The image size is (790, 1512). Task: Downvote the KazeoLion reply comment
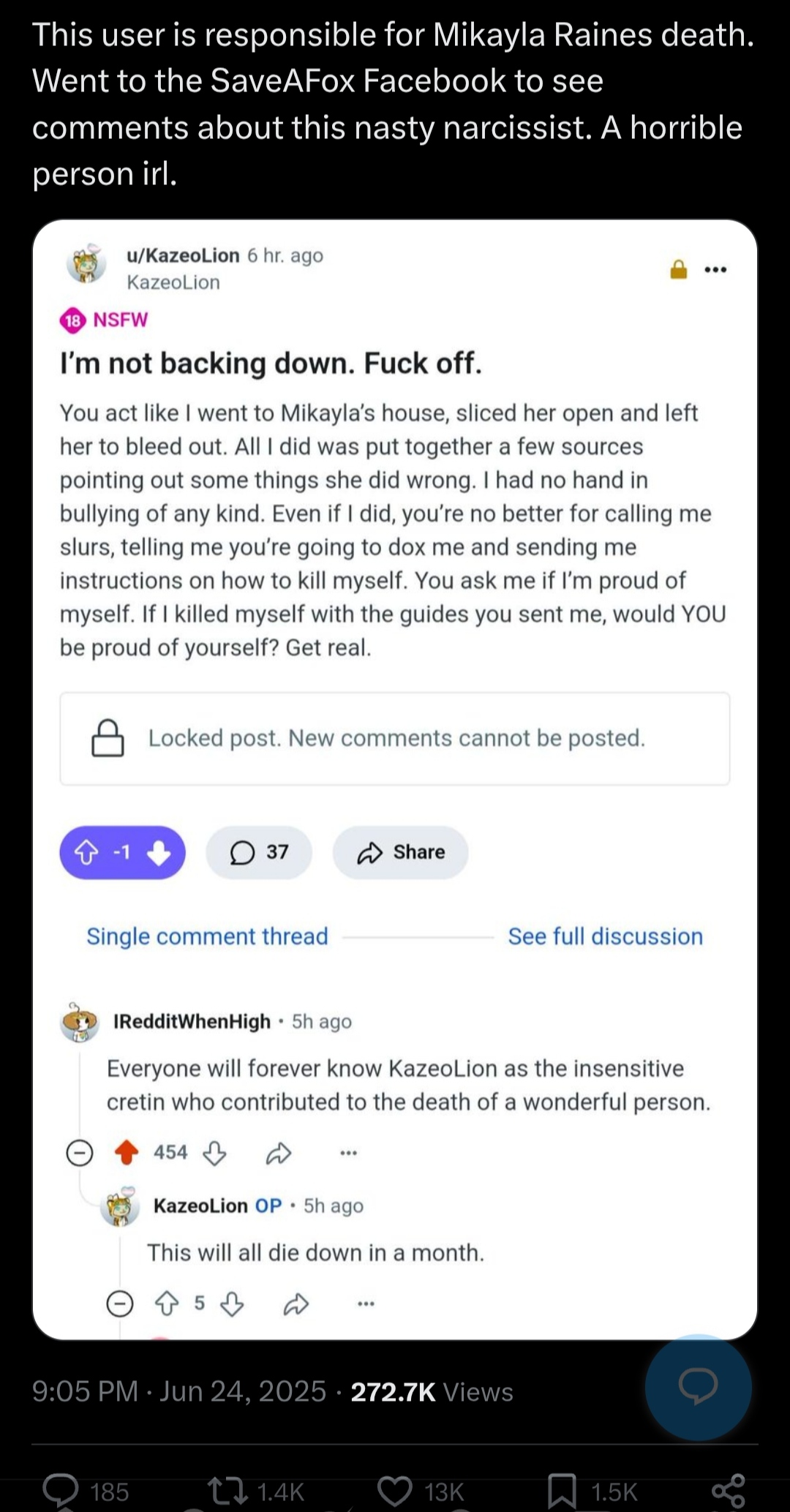tap(232, 1304)
